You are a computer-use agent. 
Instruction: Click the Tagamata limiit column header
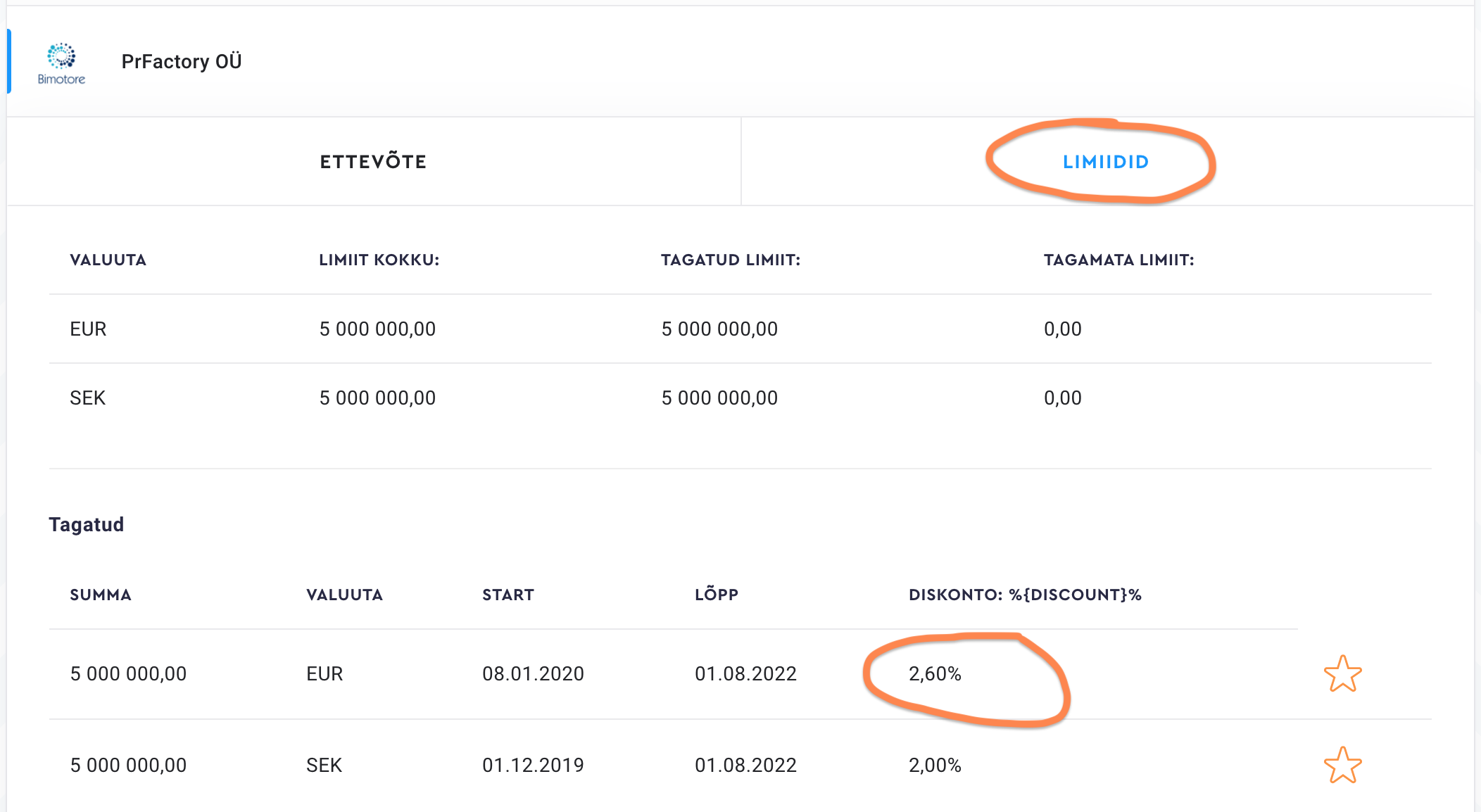[x=1118, y=260]
